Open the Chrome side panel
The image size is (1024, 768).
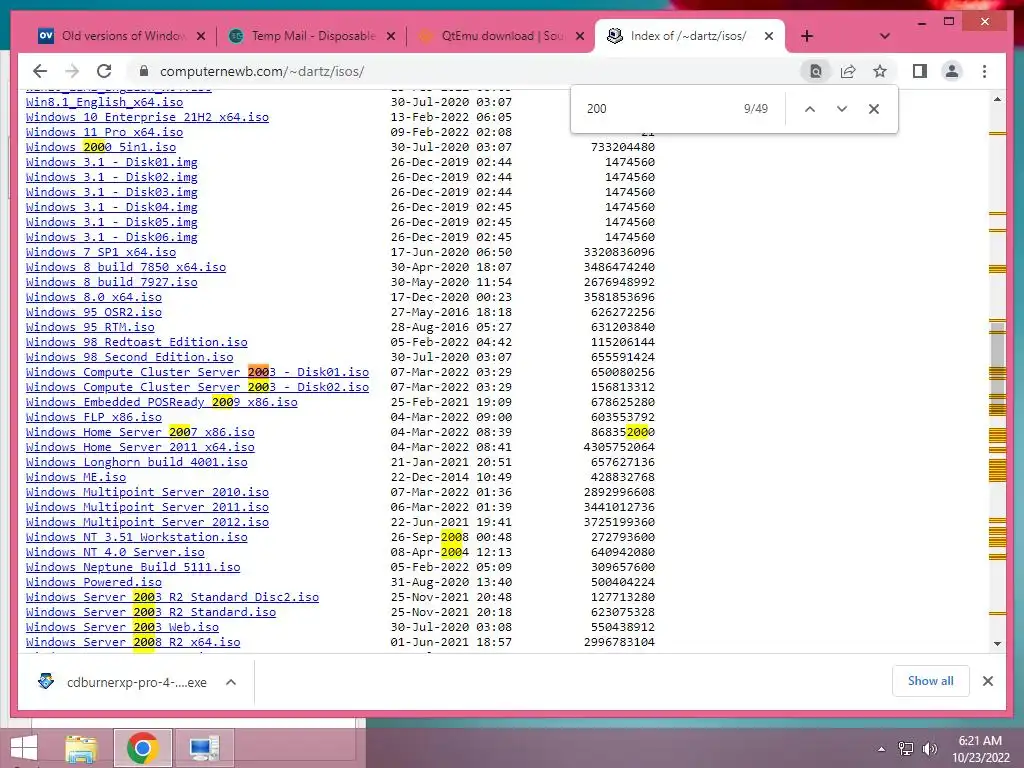click(920, 71)
